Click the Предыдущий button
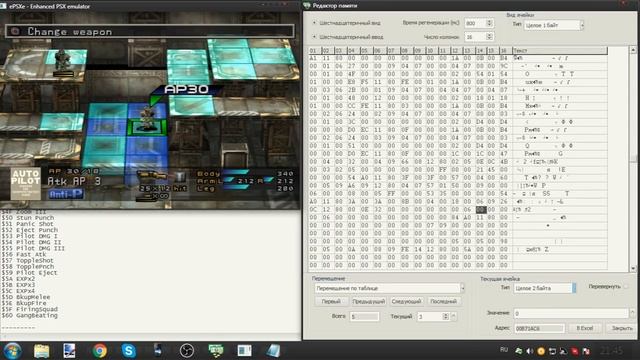Image resolution: width=640 pixels, height=360 pixels. tap(369, 302)
